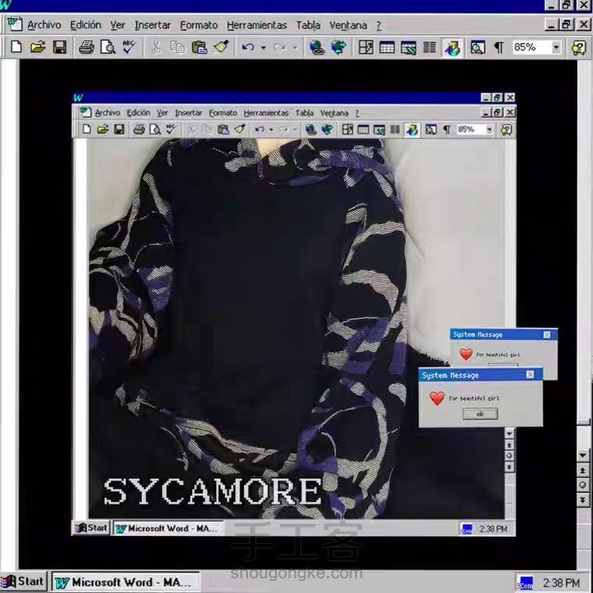Open the outer Archivo menu
The width and height of the screenshot is (593, 593).
click(x=44, y=25)
